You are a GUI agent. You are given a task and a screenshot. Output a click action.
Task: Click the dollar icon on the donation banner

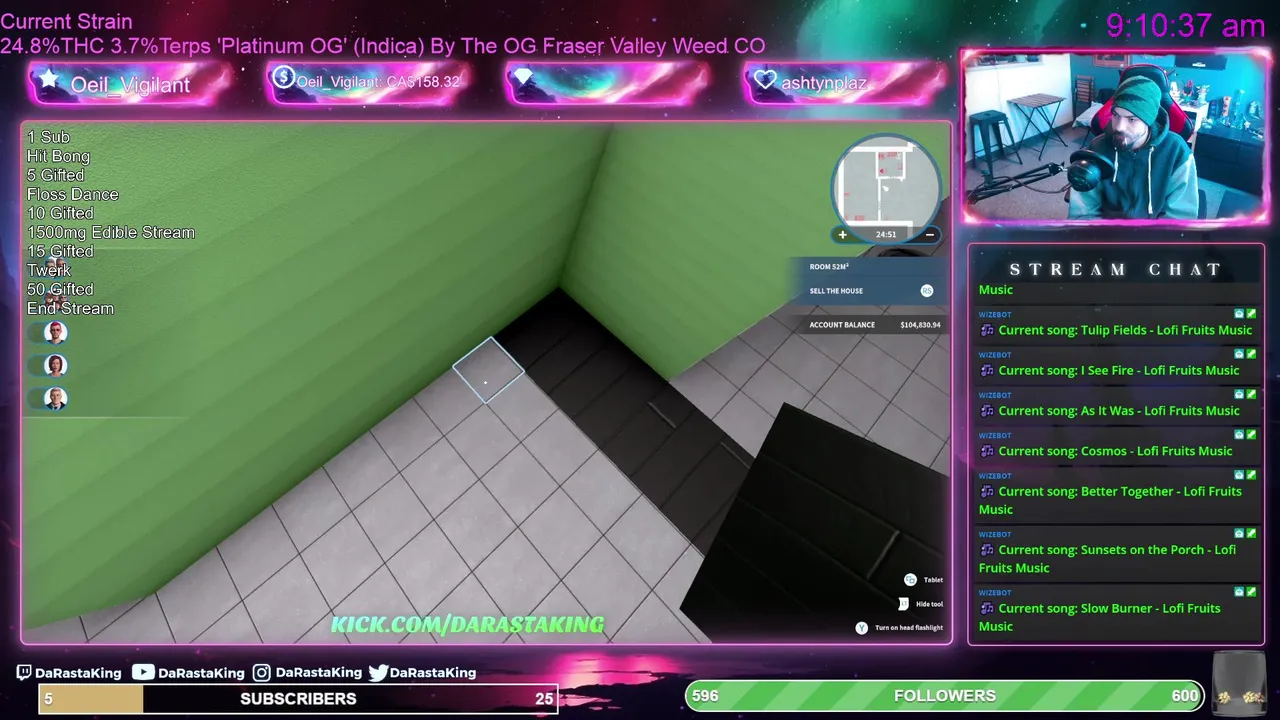coord(284,77)
